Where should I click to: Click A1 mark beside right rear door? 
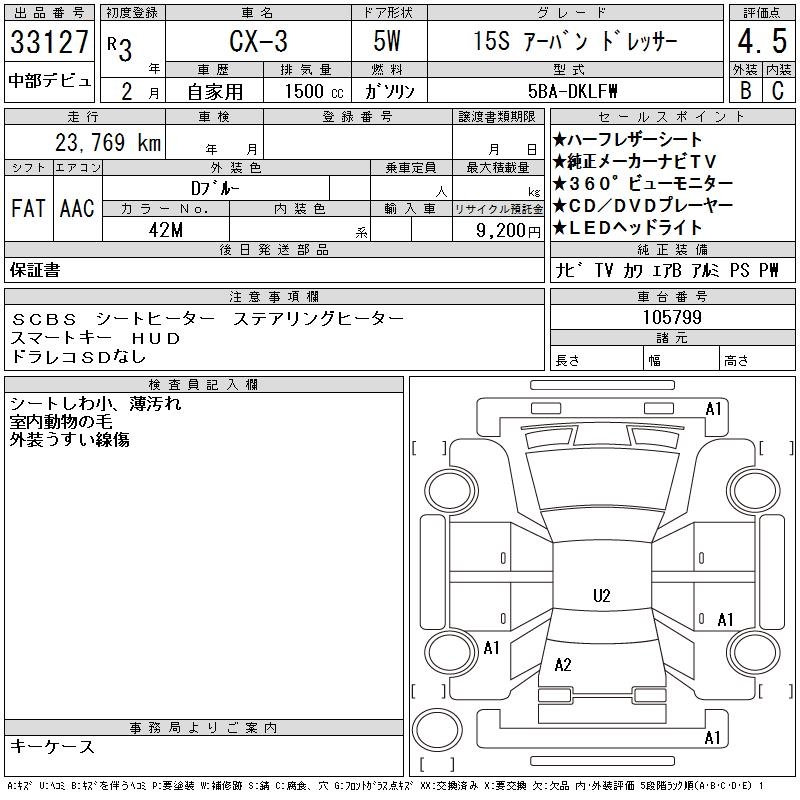(725, 620)
